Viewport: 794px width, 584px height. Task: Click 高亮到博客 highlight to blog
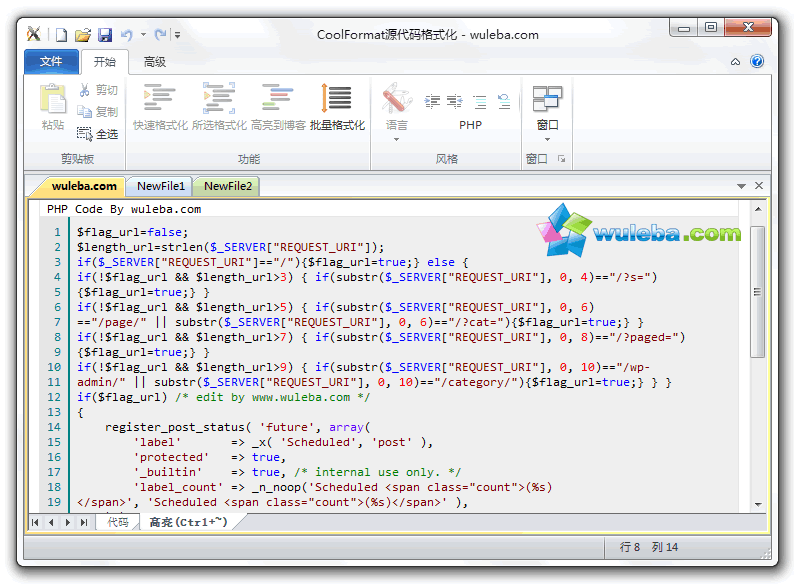(278, 106)
